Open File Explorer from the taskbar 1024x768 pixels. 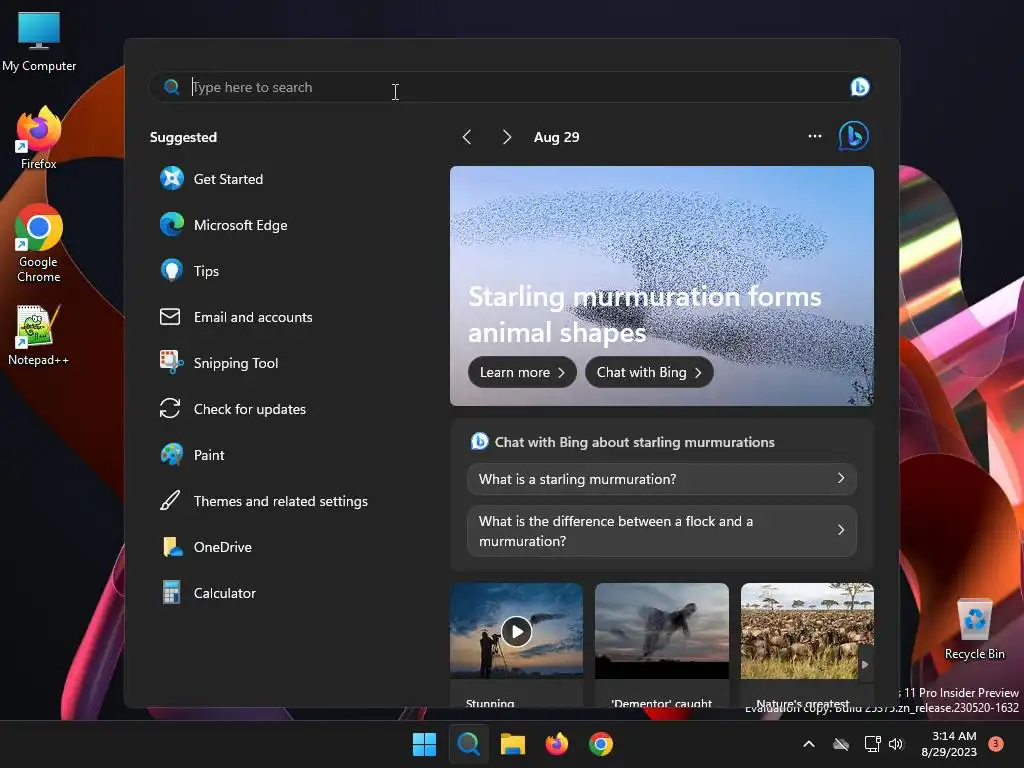click(513, 744)
